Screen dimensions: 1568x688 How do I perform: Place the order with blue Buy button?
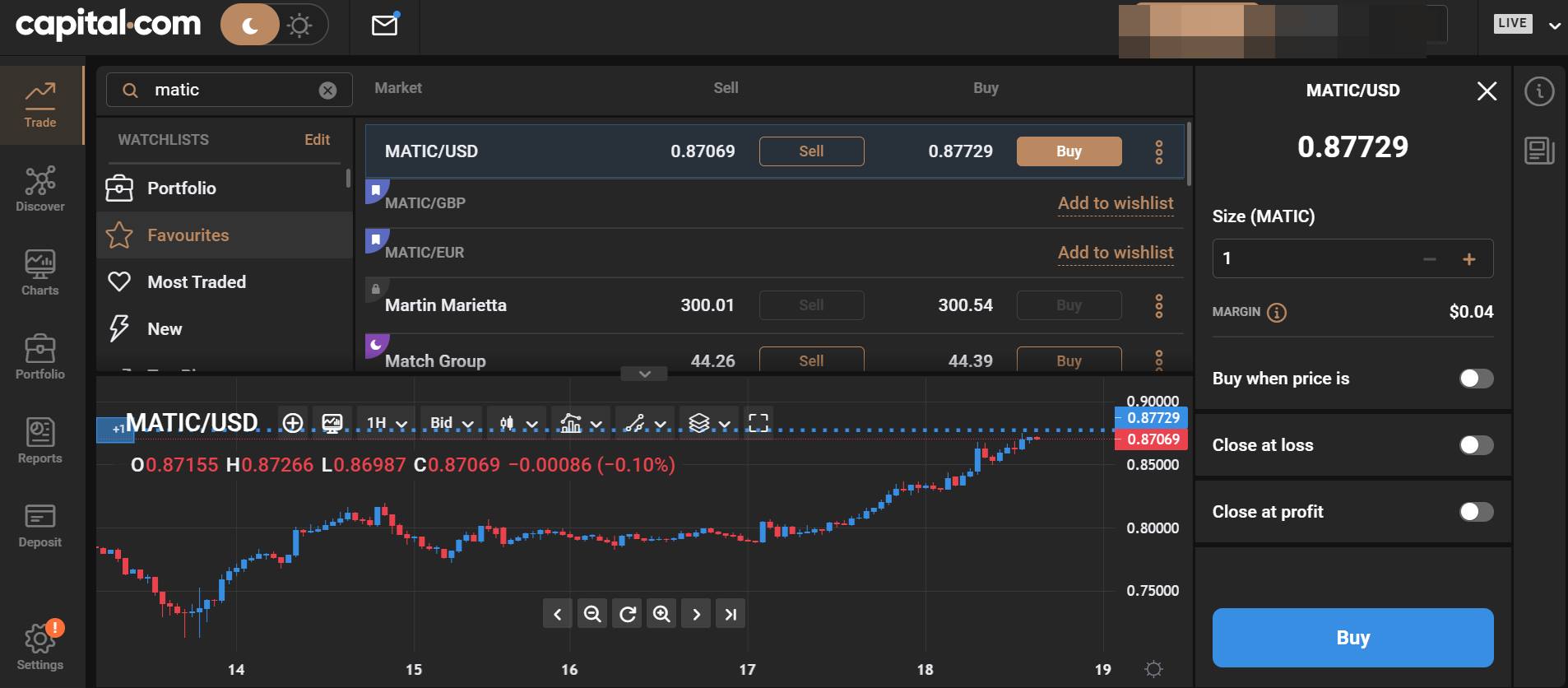click(1352, 638)
